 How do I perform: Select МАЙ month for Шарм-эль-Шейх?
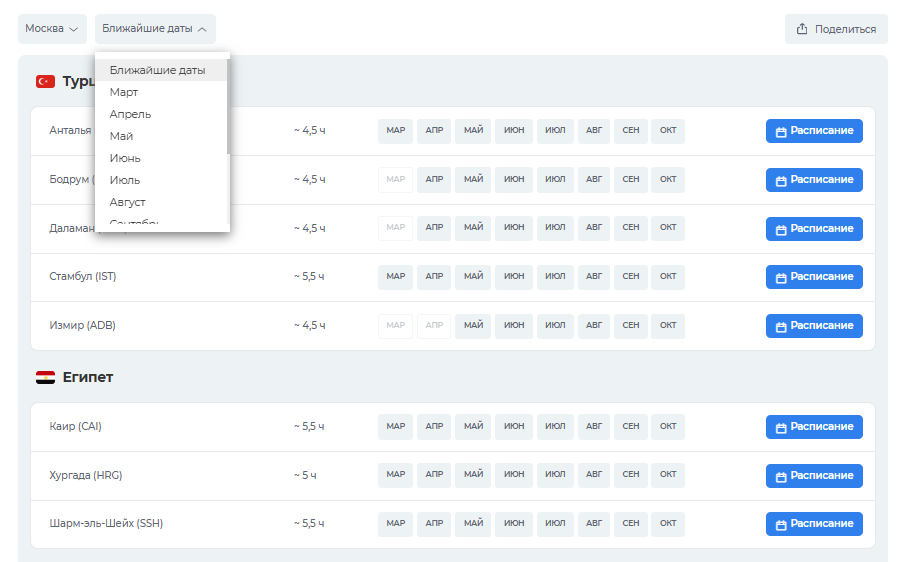pyautogui.click(x=473, y=523)
